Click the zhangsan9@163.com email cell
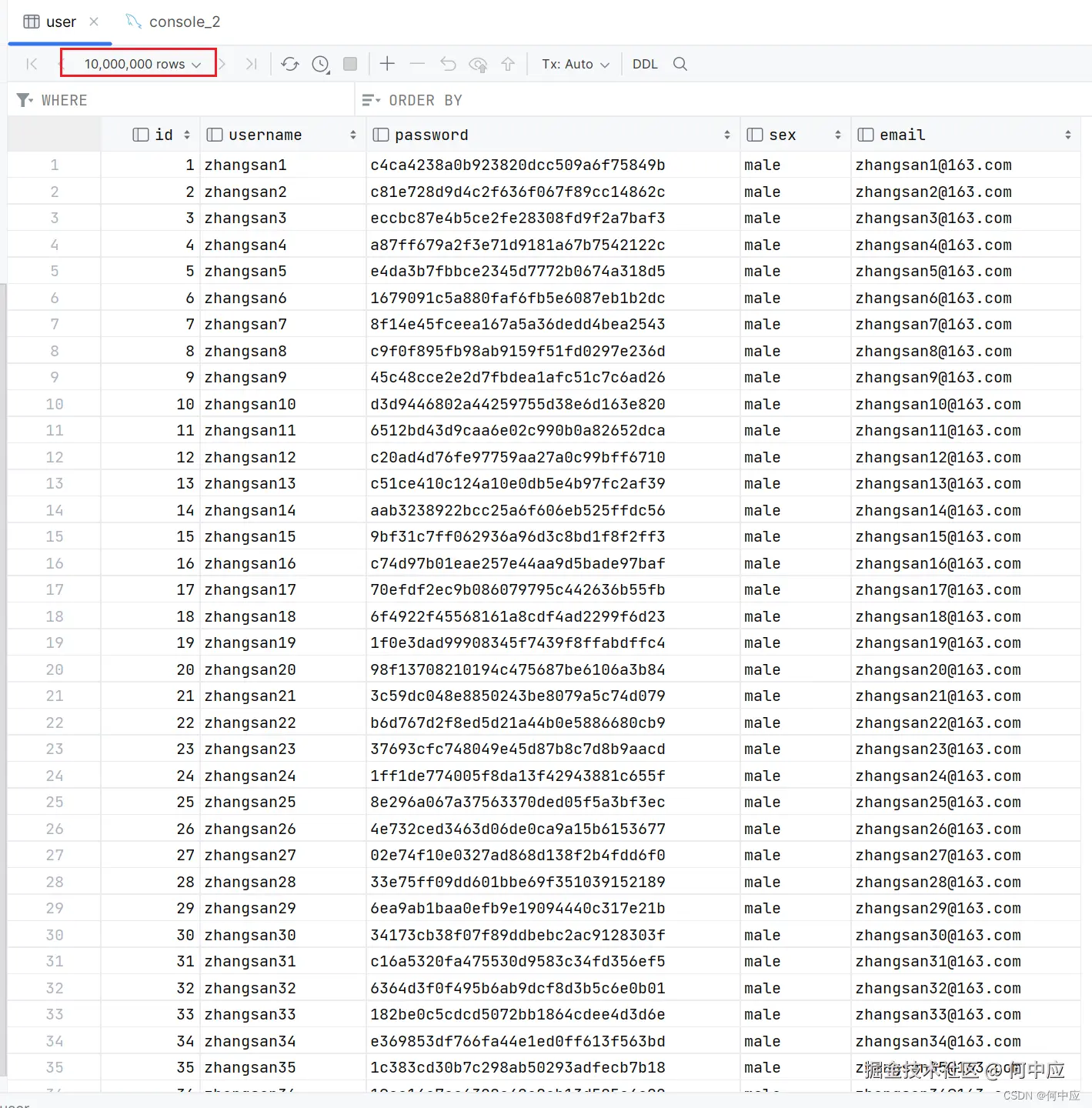 [966, 377]
